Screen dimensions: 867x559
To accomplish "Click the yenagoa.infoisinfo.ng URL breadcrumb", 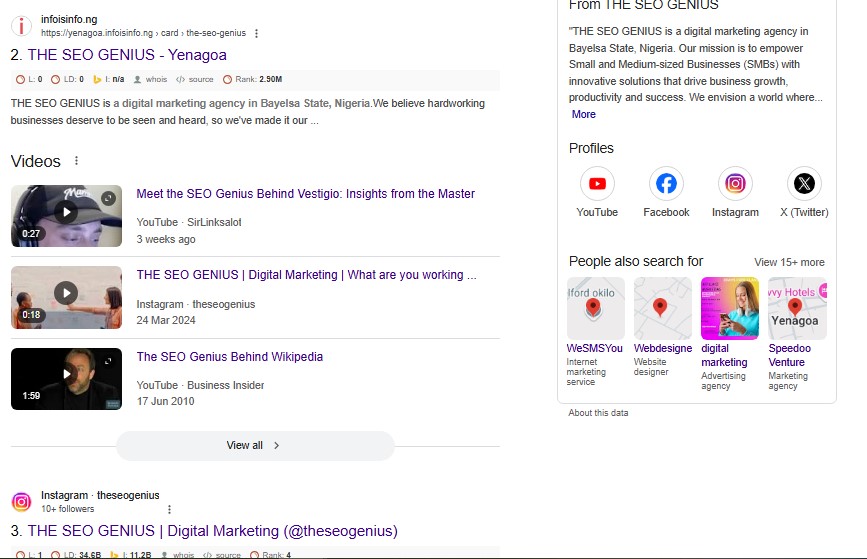I will pos(143,33).
